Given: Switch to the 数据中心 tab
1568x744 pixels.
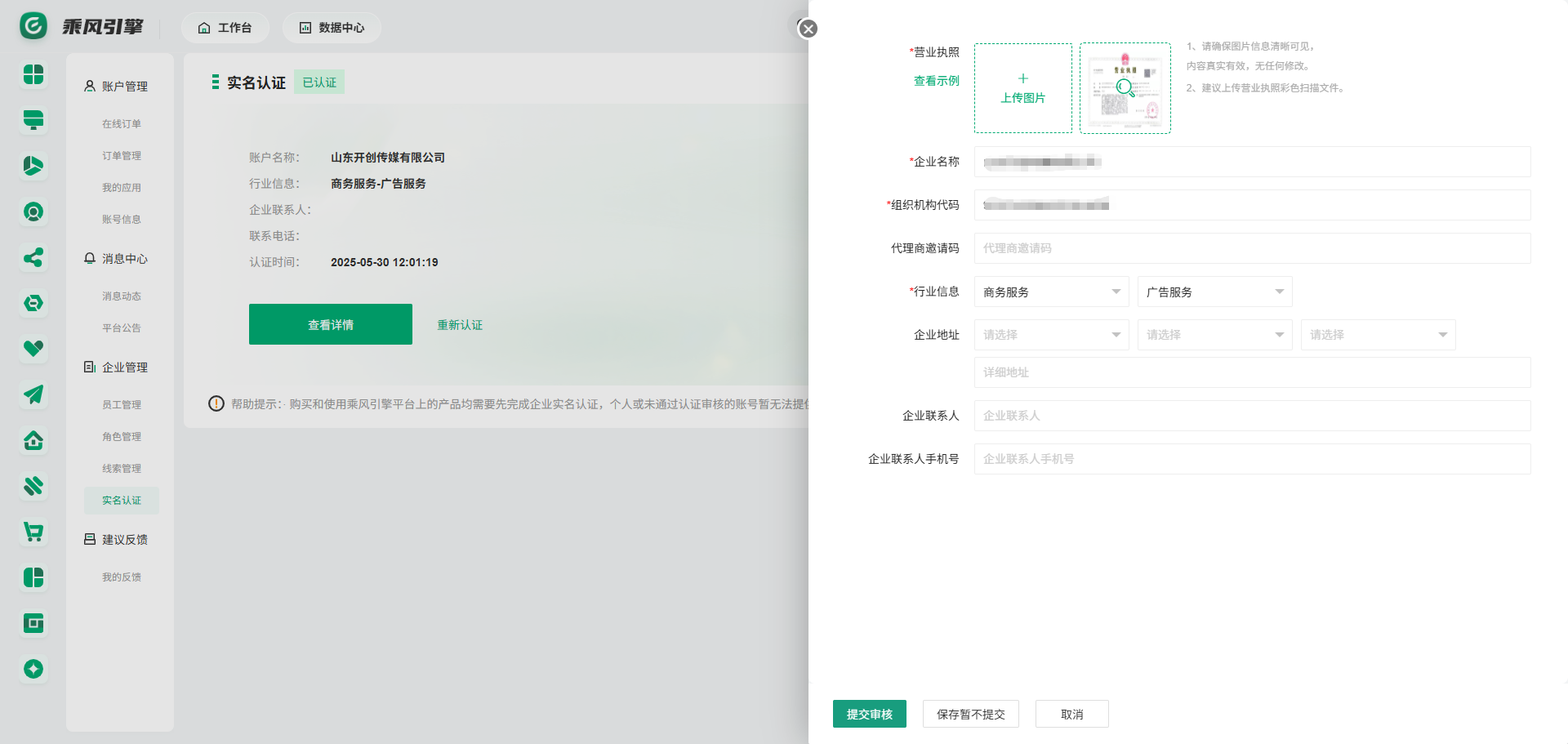Looking at the screenshot, I should click(332, 28).
